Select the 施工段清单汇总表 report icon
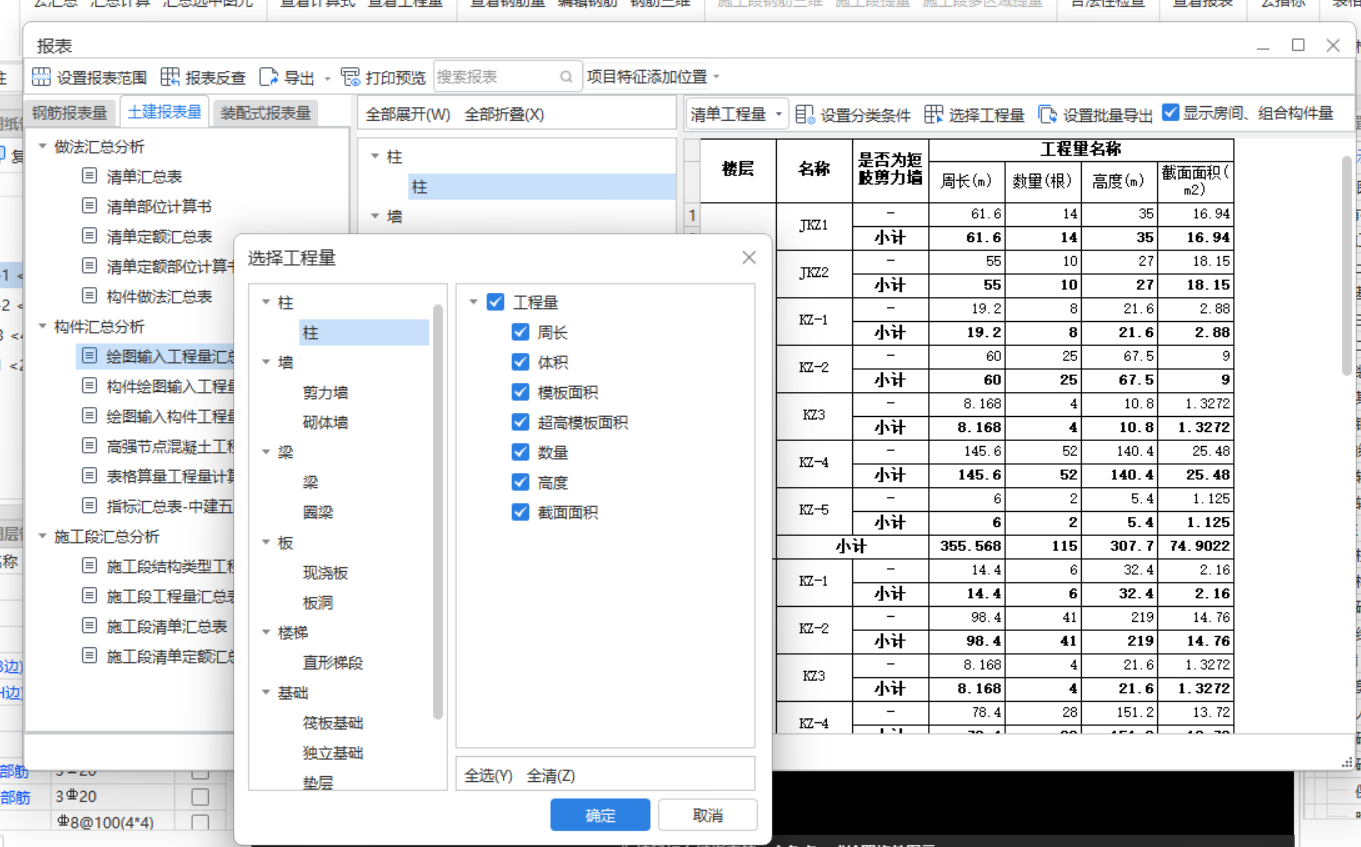This screenshot has height=847, width=1361. tap(90, 626)
